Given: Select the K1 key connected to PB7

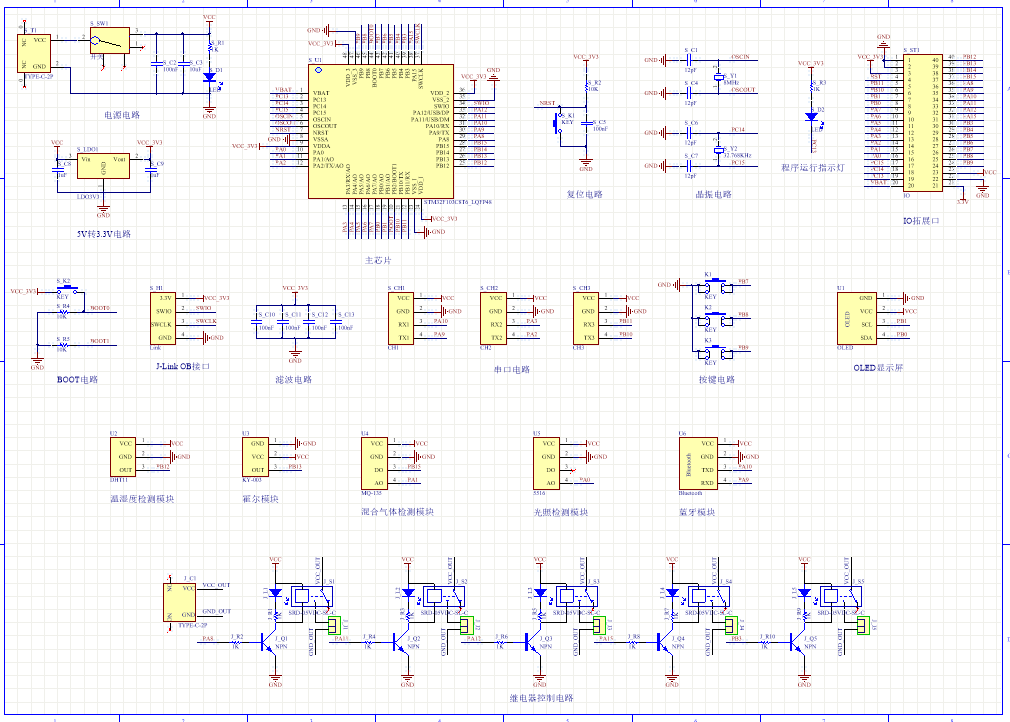Looking at the screenshot, I should point(715,285).
